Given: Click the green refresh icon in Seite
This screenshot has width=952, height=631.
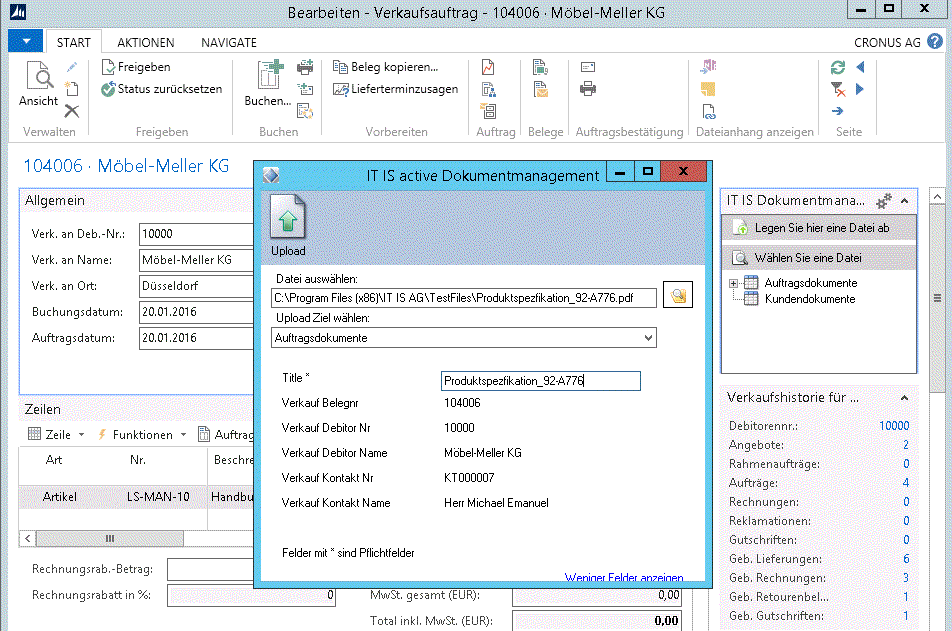Looking at the screenshot, I should point(838,67).
